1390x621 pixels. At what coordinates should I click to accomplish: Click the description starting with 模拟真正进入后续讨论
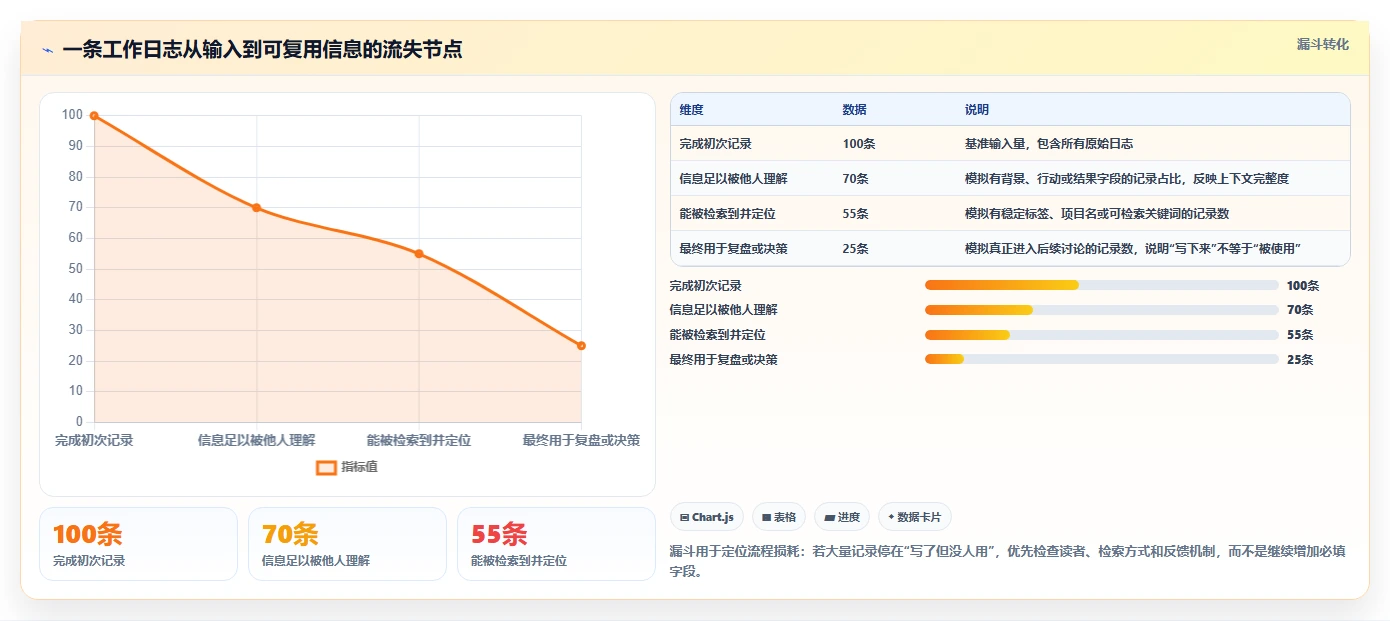click(1133, 249)
